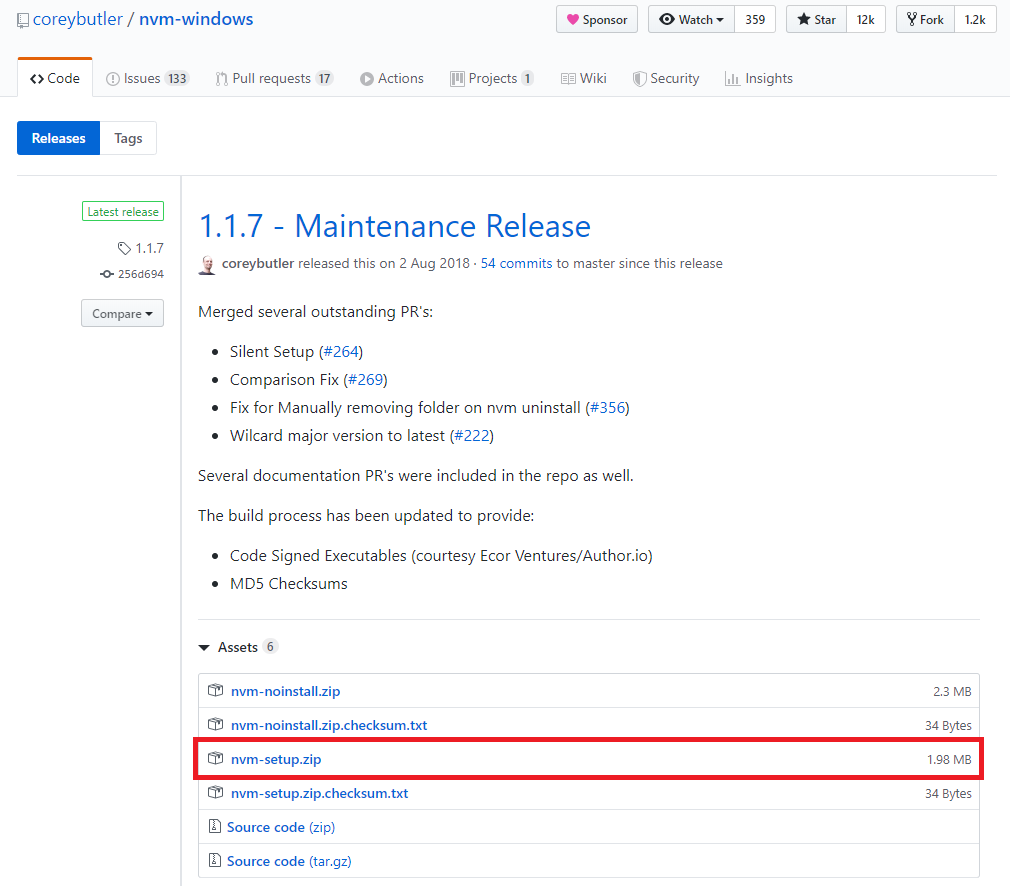Screen dimensions: 1010x886
Task: Click file icon beside Source code (tar.gz)
Action: [214, 860]
